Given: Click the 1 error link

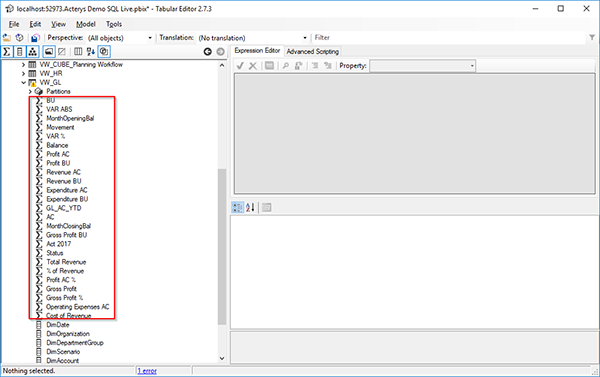Looking at the screenshot, I should coord(147,371).
